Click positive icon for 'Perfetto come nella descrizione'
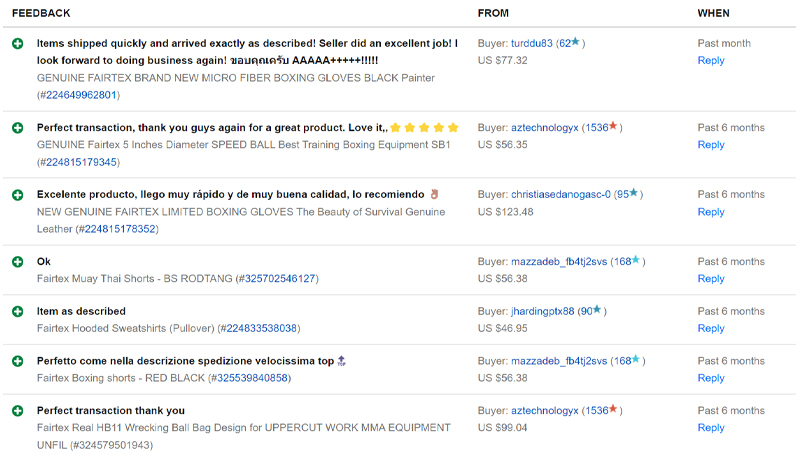Image resolution: width=800 pixels, height=453 pixels. [18, 362]
